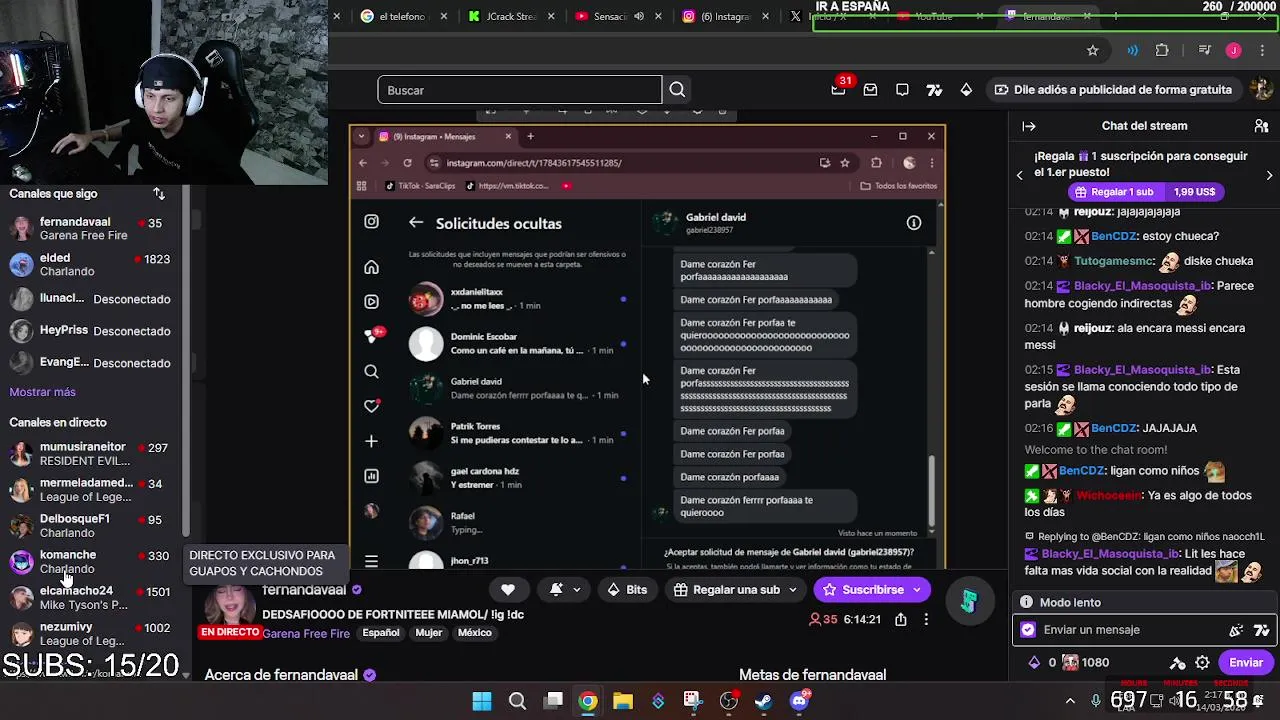Image resolution: width=1280 pixels, height=720 pixels.
Task: Collapse the chat panel arrow icon
Action: (1028, 126)
